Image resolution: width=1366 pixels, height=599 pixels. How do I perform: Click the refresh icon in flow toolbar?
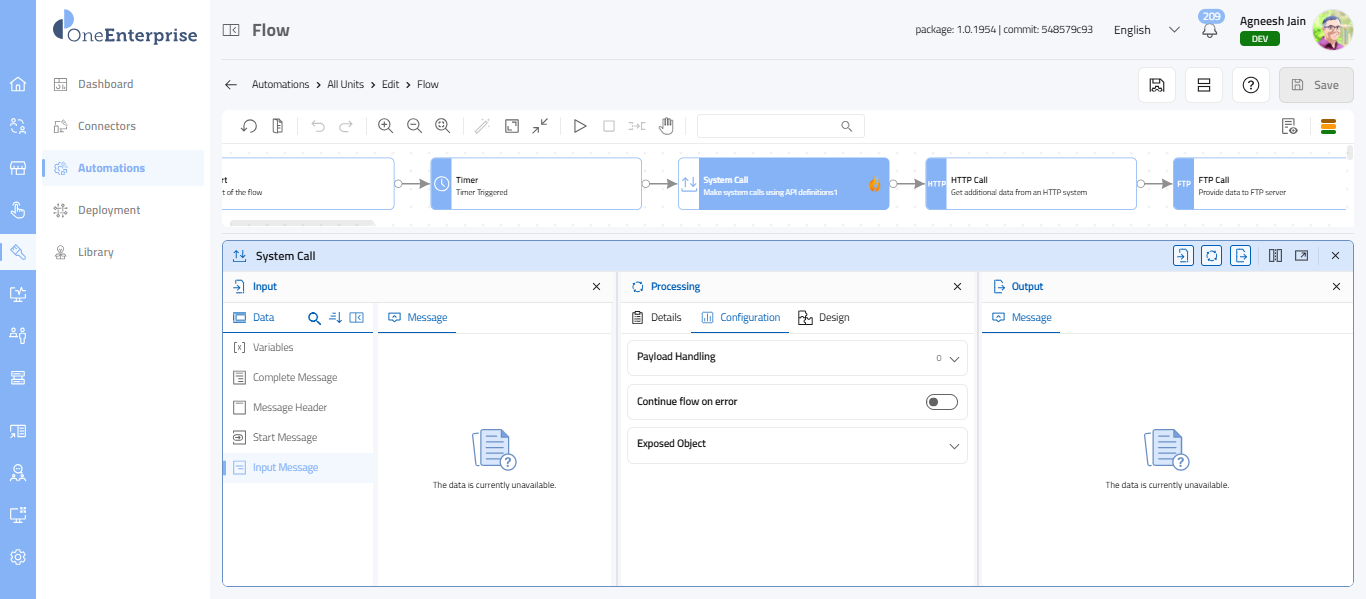tap(250, 126)
